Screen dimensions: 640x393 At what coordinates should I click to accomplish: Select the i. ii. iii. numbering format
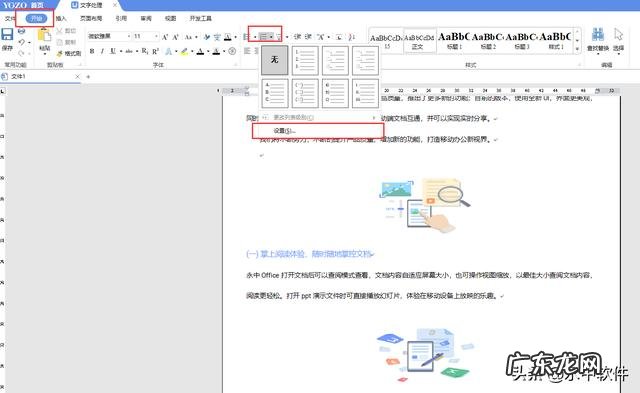(x=365, y=93)
